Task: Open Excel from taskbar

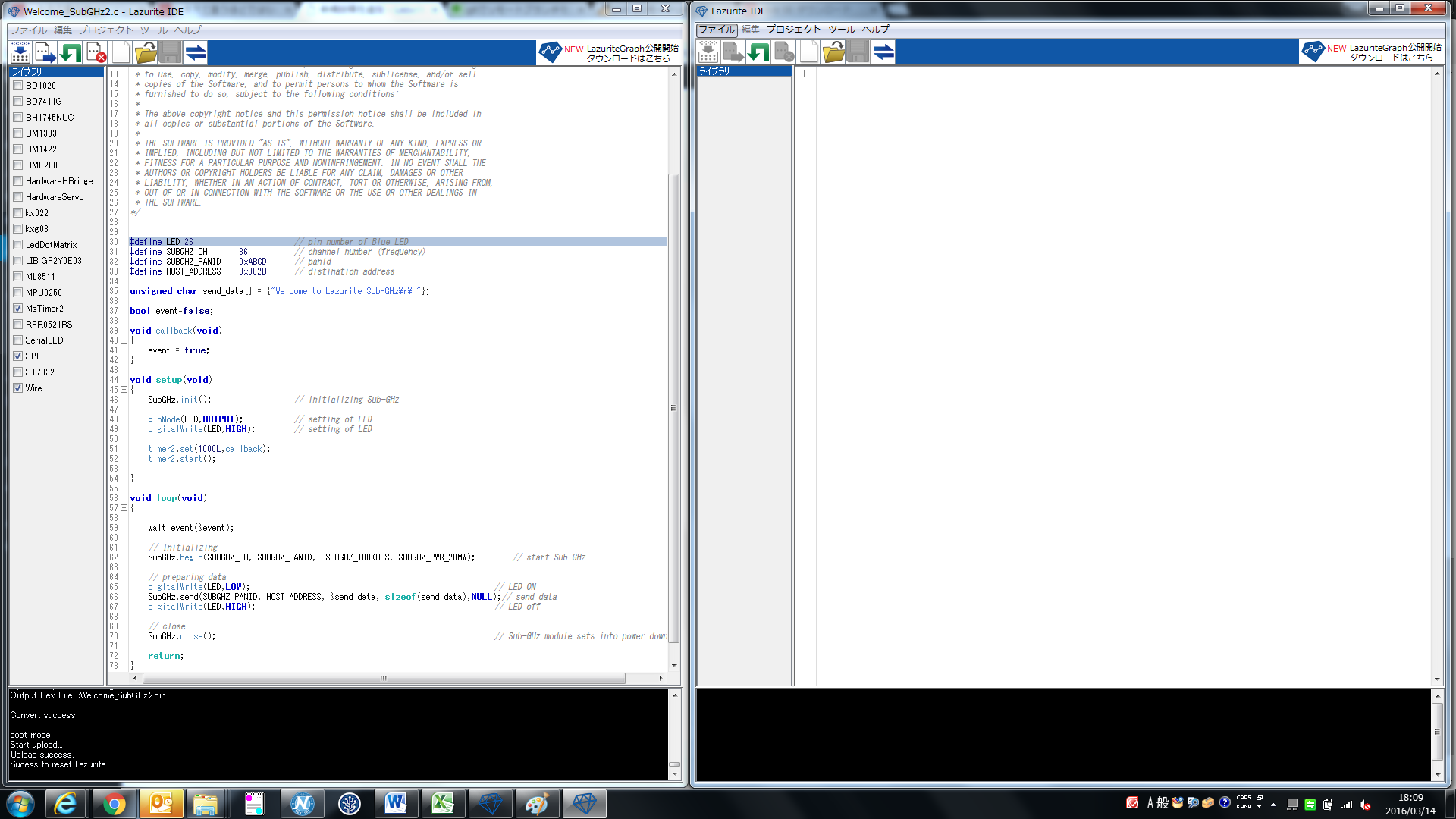Action: tap(443, 804)
